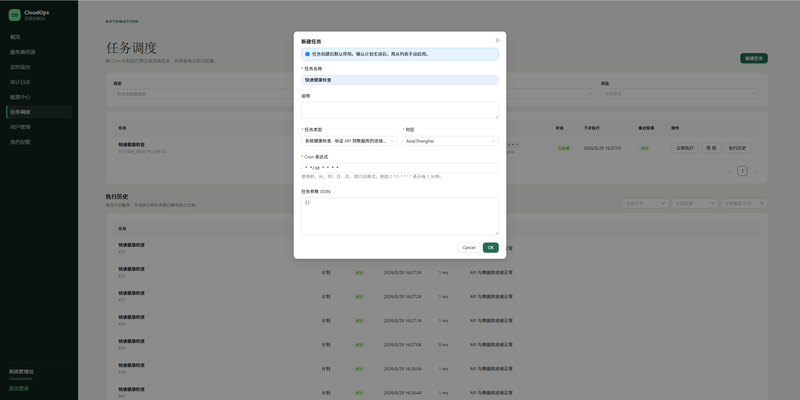The height and width of the screenshot is (400, 800).
Task: Open the 全部结果 history filter dropdown
Action: (x=694, y=204)
